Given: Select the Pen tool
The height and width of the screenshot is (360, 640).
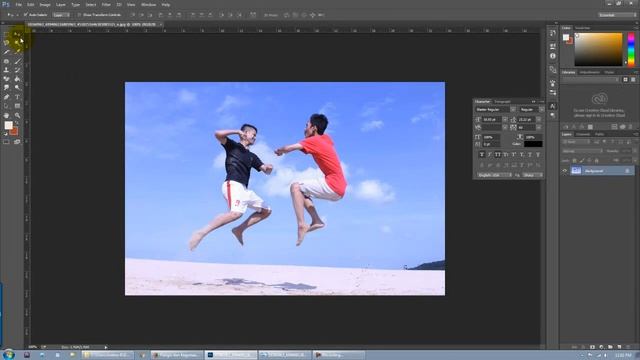Looking at the screenshot, I should pyautogui.click(x=6, y=97).
